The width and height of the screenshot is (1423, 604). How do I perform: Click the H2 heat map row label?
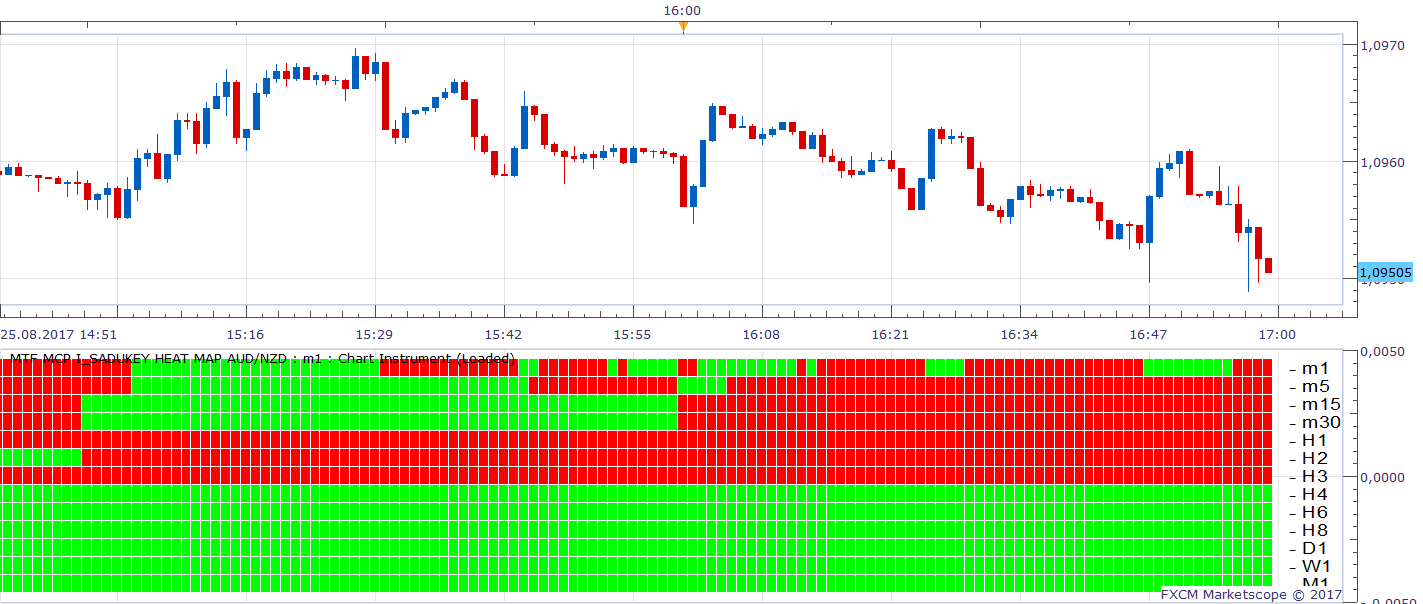click(x=1314, y=459)
